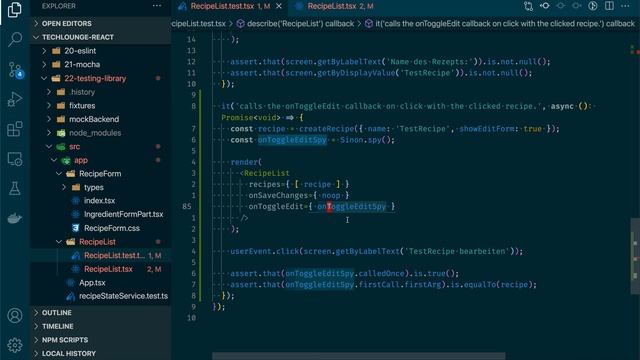Click 'Sinon' in the const onToggleEditSpy line
This screenshot has width=640, height=360.
tap(351, 140)
